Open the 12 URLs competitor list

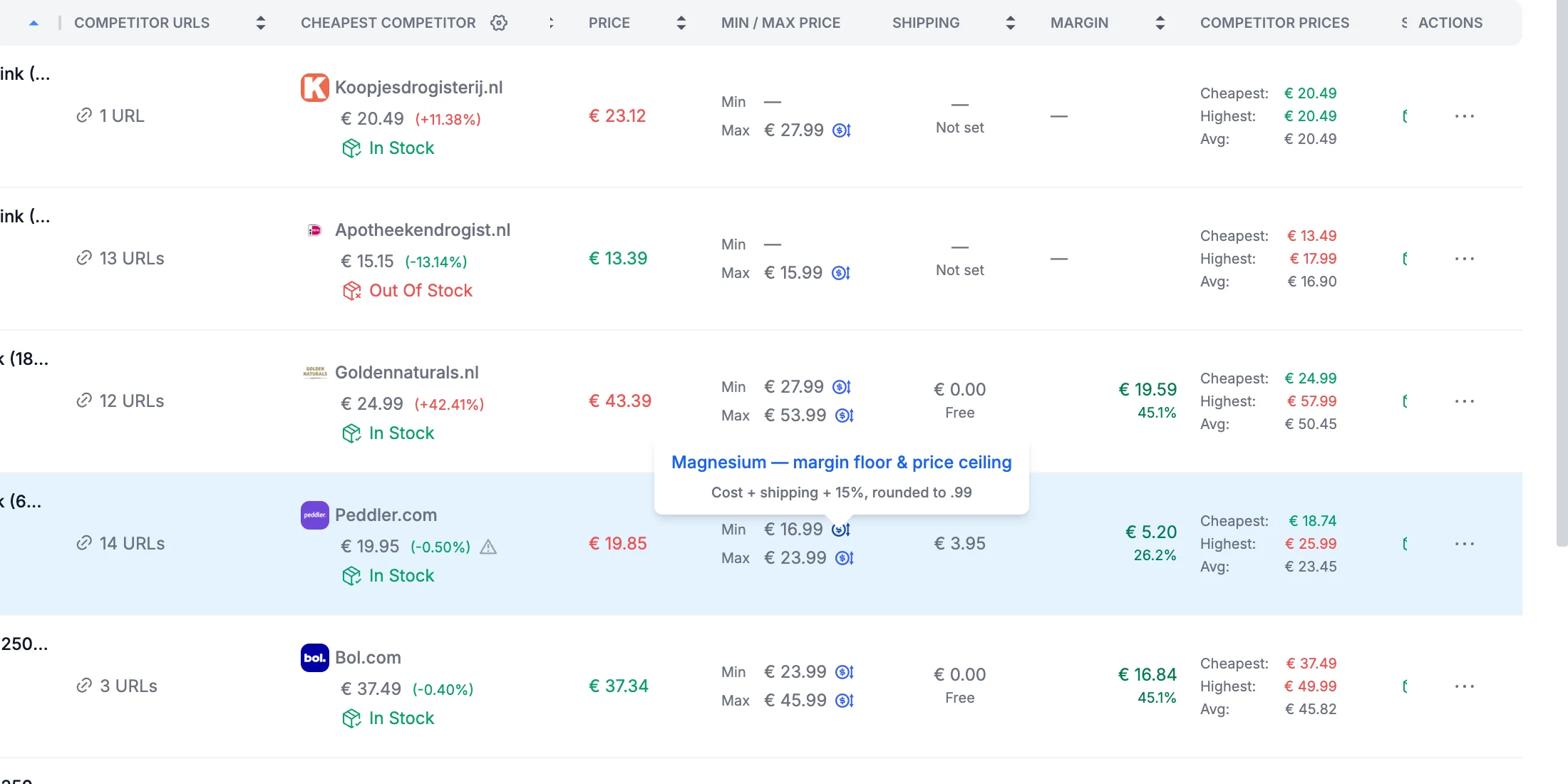120,401
